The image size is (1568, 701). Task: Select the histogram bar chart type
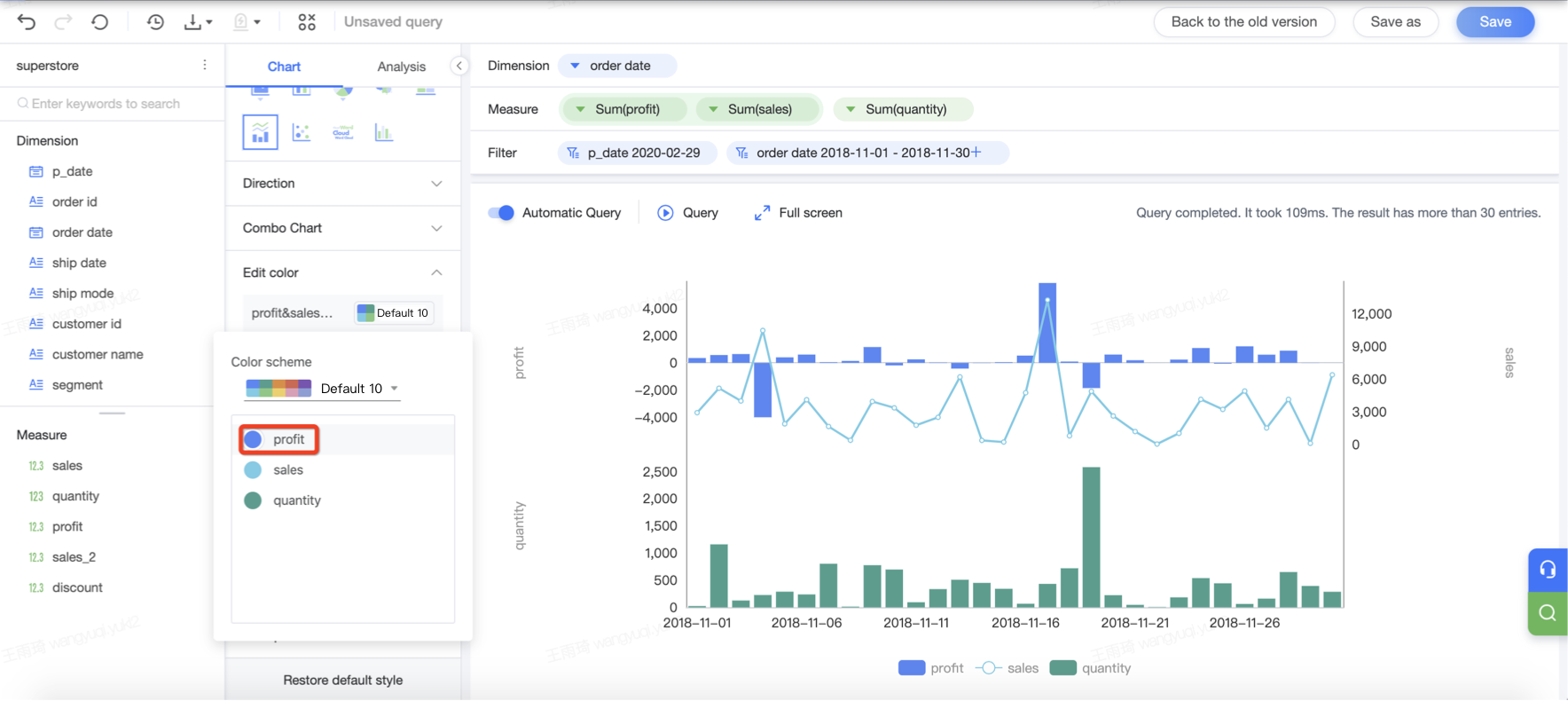pyautogui.click(x=383, y=132)
